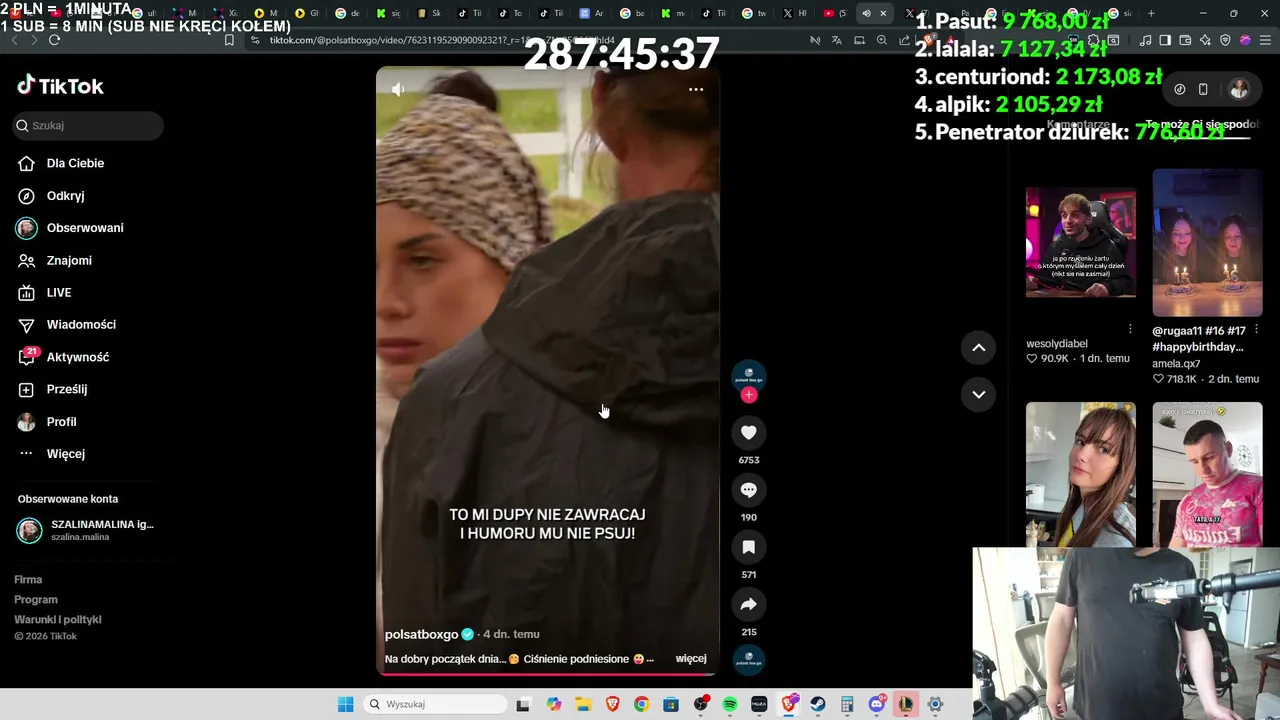The width and height of the screenshot is (1280, 720).
Task: Click the wesolydiabel username
Action: [x=1057, y=344]
